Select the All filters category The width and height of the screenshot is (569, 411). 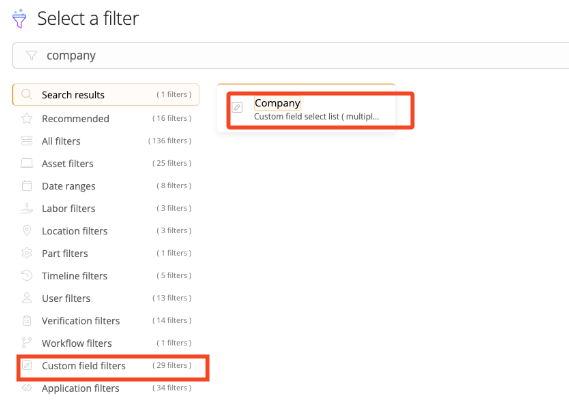pyautogui.click(x=106, y=141)
